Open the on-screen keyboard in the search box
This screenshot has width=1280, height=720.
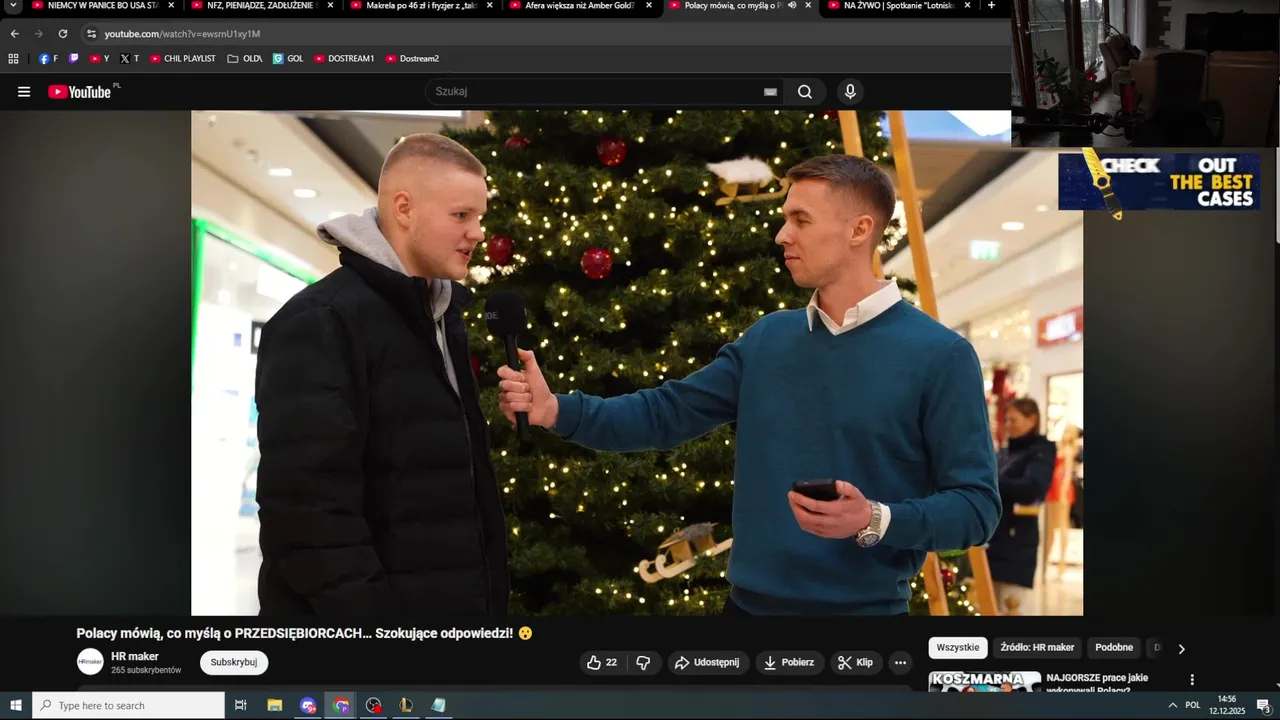point(770,92)
